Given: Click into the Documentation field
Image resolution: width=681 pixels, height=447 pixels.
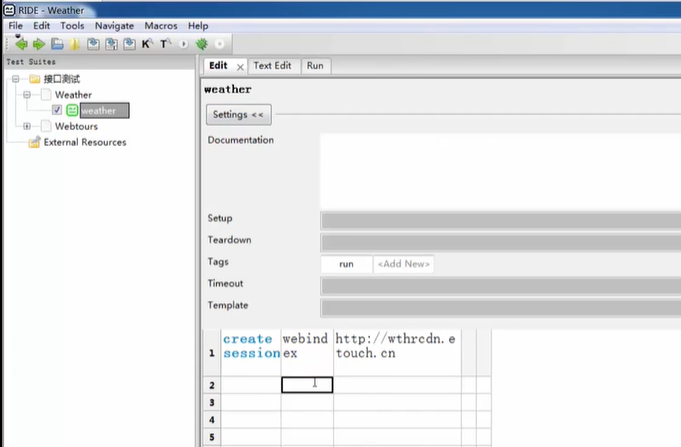Looking at the screenshot, I should (500, 171).
